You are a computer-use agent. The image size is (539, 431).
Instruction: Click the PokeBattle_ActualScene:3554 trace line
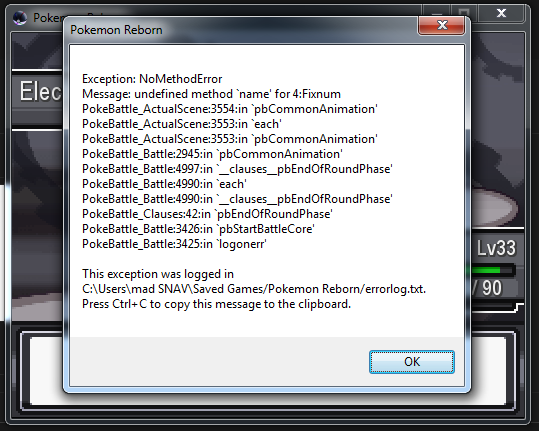pos(230,109)
